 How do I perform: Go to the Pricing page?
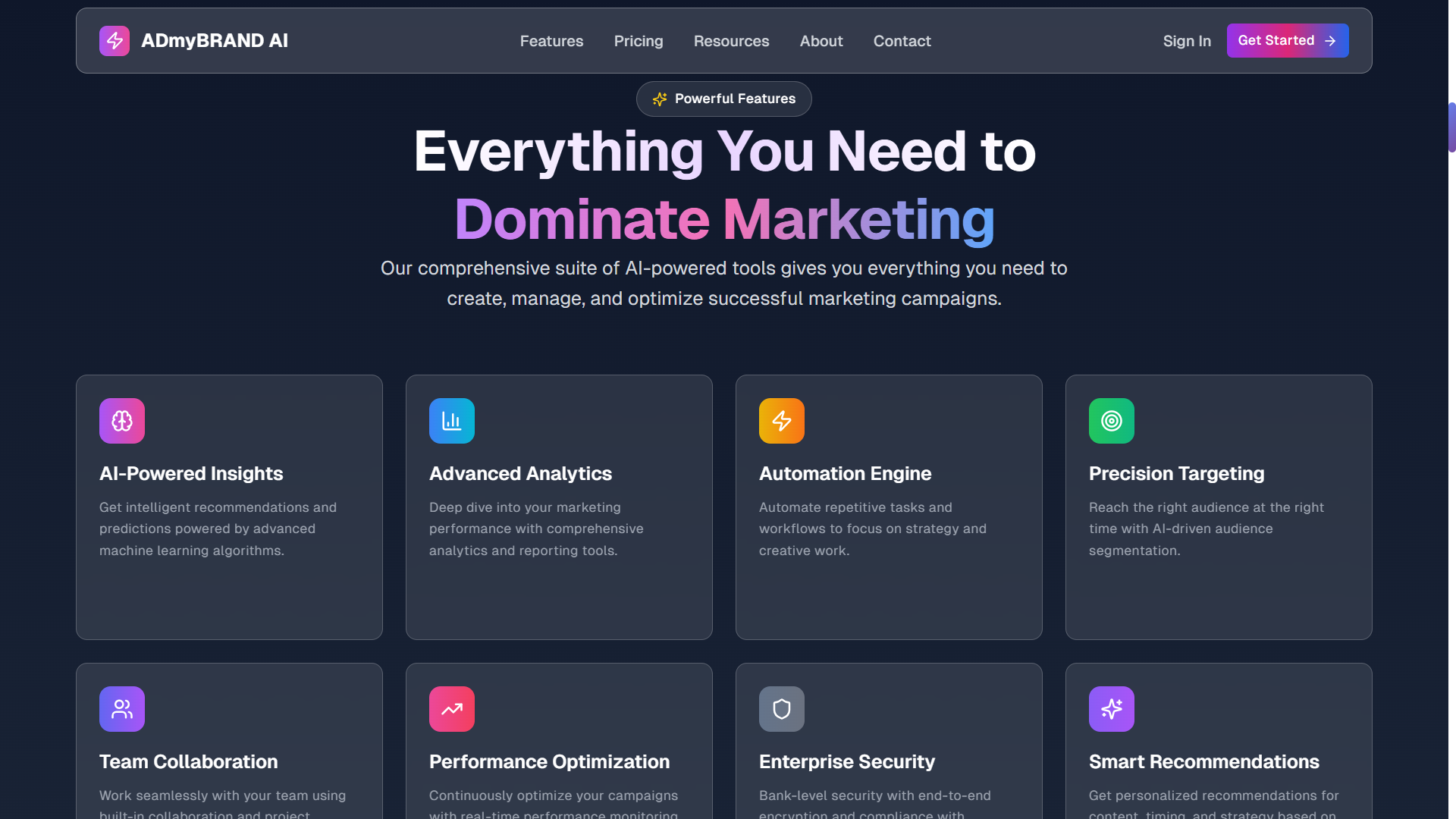(639, 41)
